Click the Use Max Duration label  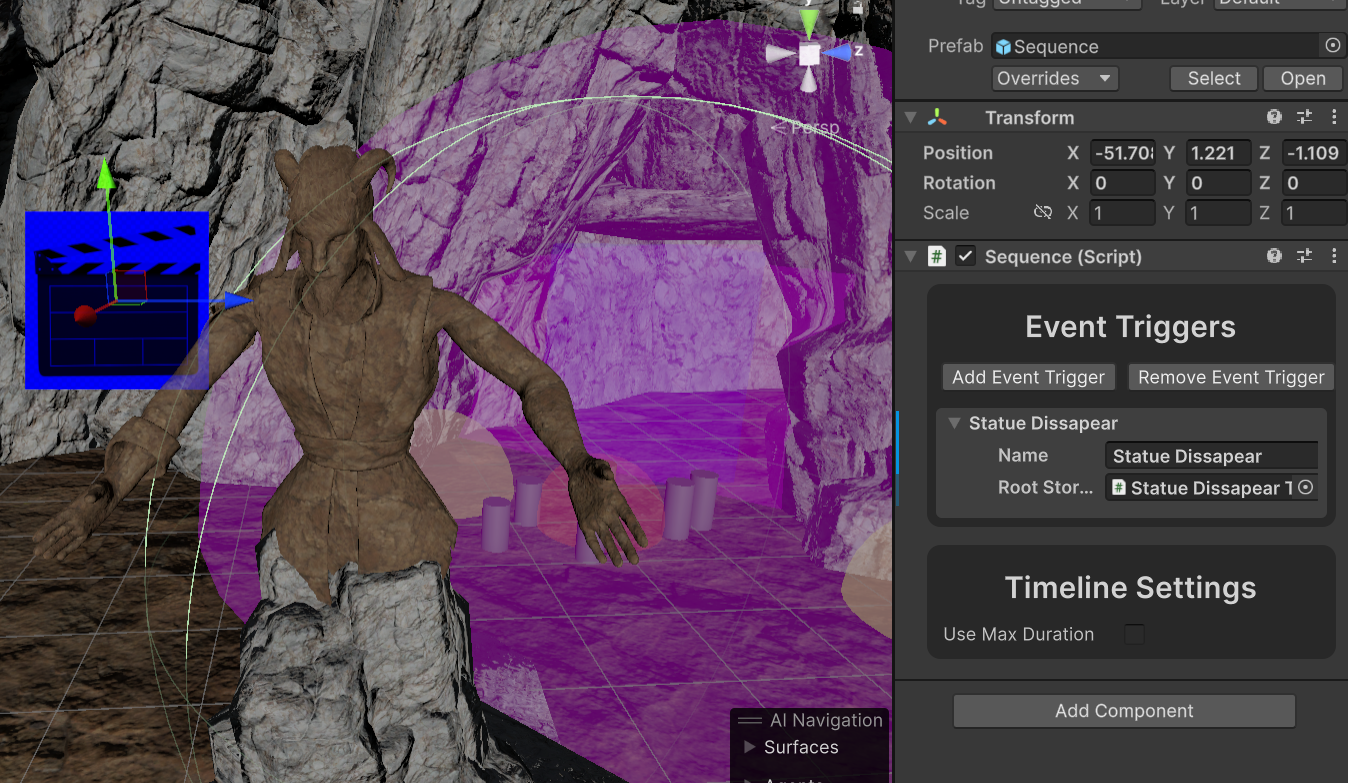[1019, 634]
